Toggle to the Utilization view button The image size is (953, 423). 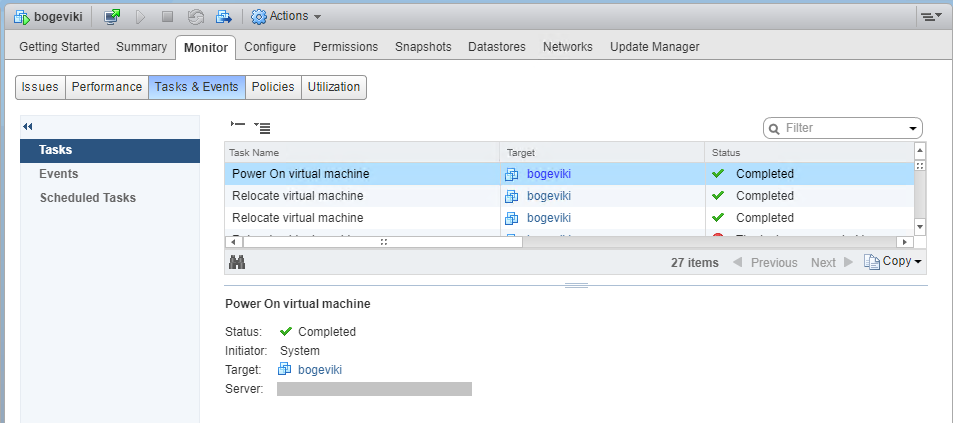coord(334,87)
